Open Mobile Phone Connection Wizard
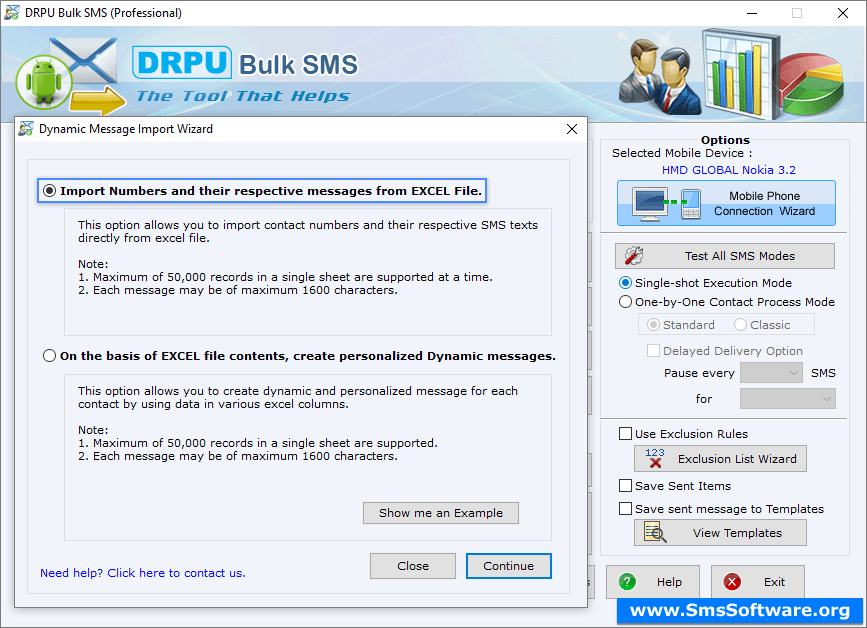The height and width of the screenshot is (628, 867). tap(726, 203)
